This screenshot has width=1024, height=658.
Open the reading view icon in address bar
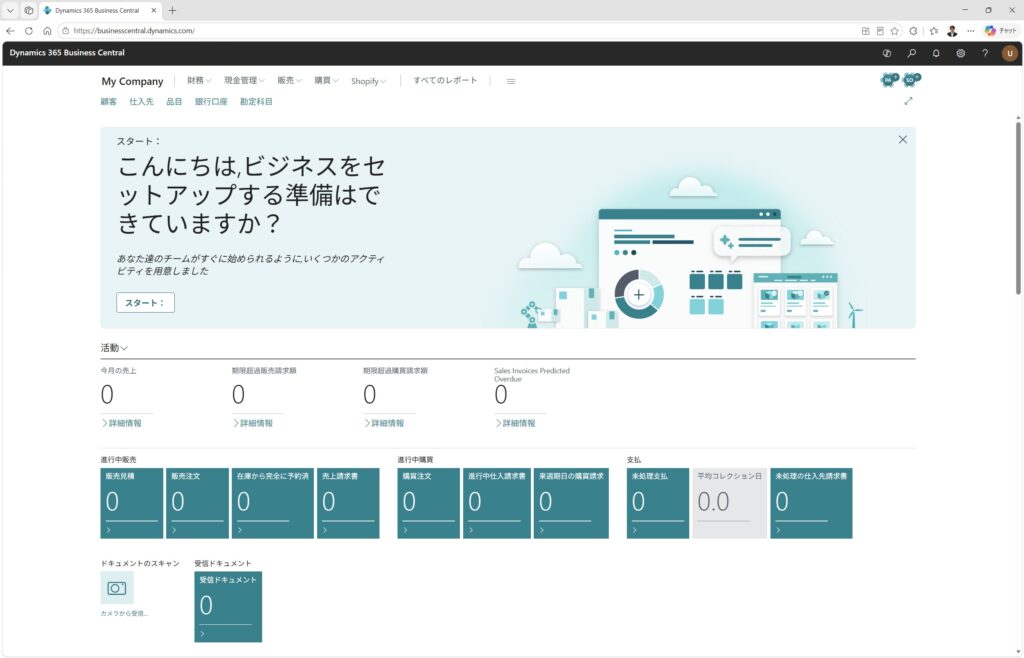[x=880, y=31]
